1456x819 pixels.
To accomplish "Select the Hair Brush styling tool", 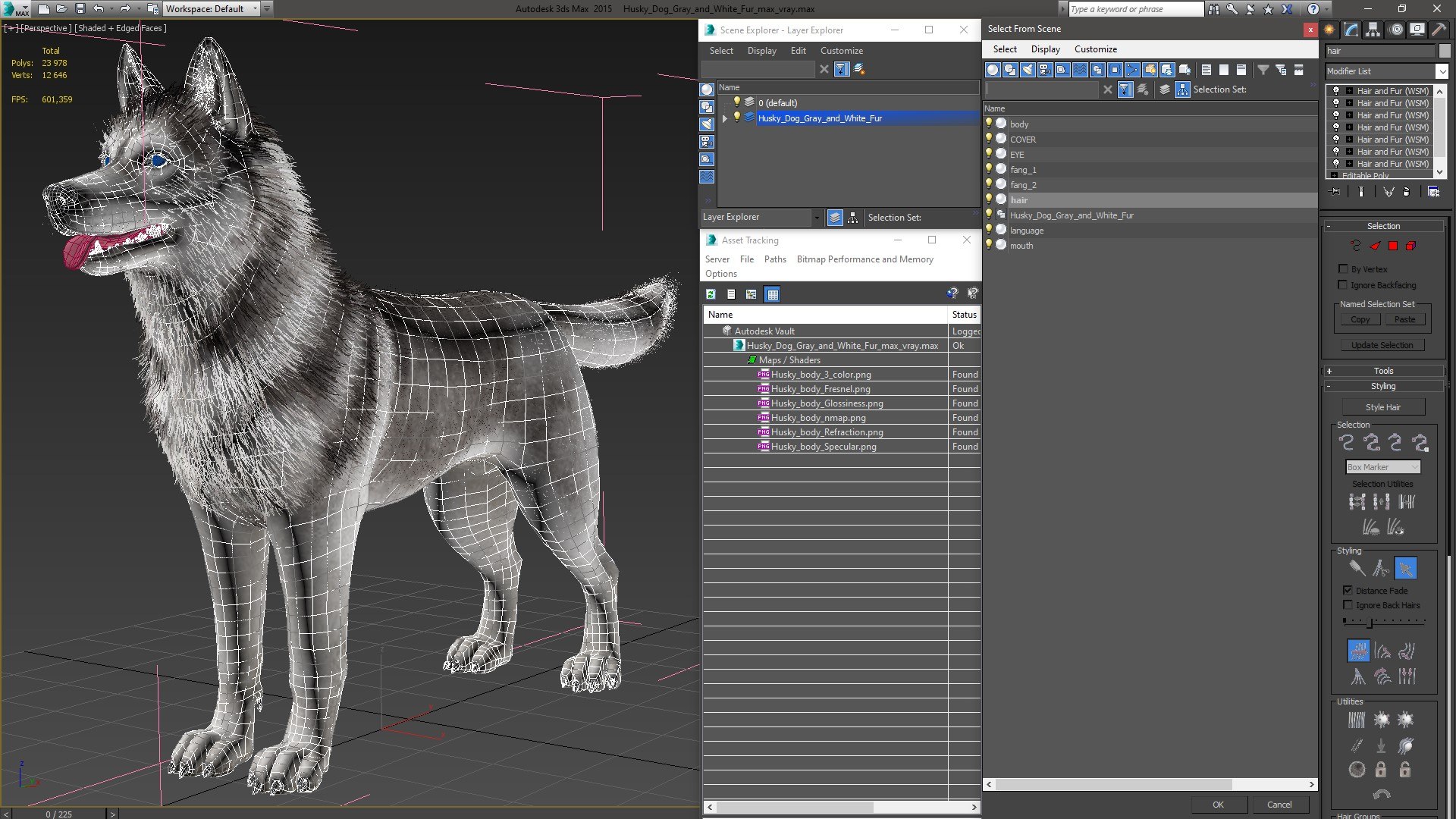I will [1357, 568].
